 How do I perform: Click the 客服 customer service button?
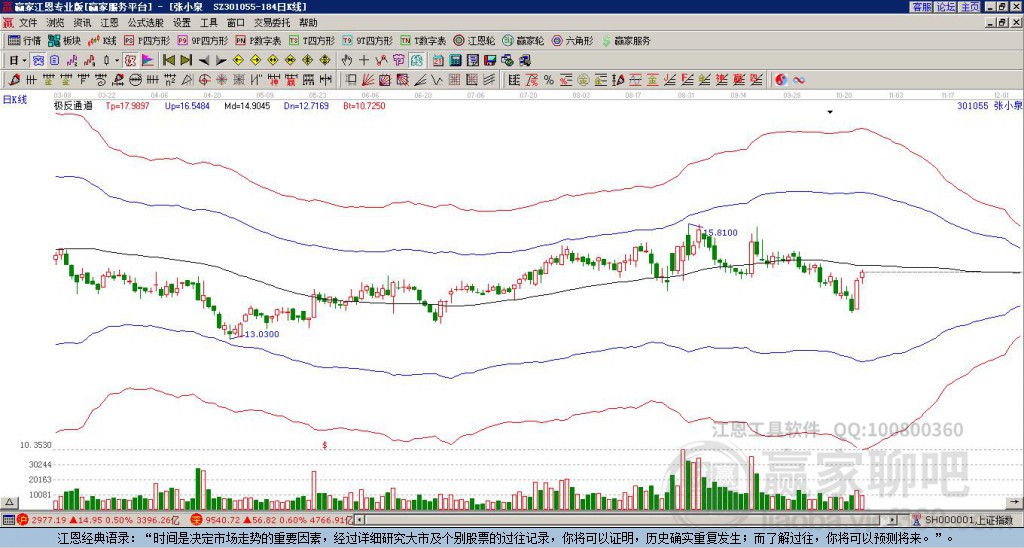click(922, 7)
